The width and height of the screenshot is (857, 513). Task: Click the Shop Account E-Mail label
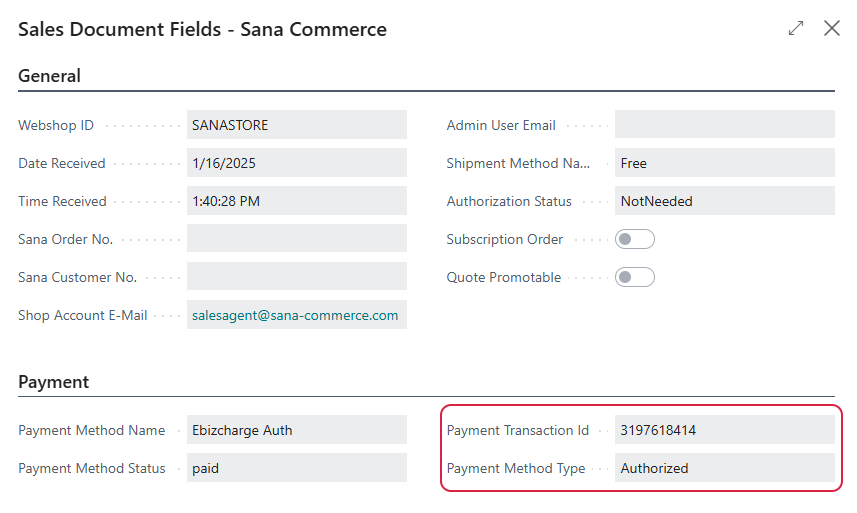(x=83, y=315)
